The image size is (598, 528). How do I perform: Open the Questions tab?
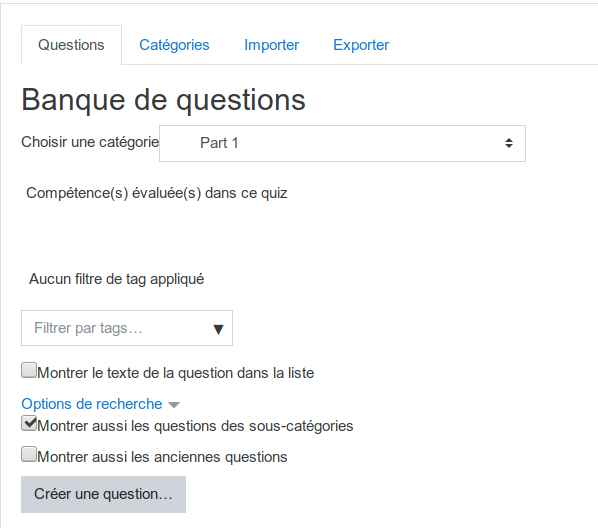coord(71,45)
